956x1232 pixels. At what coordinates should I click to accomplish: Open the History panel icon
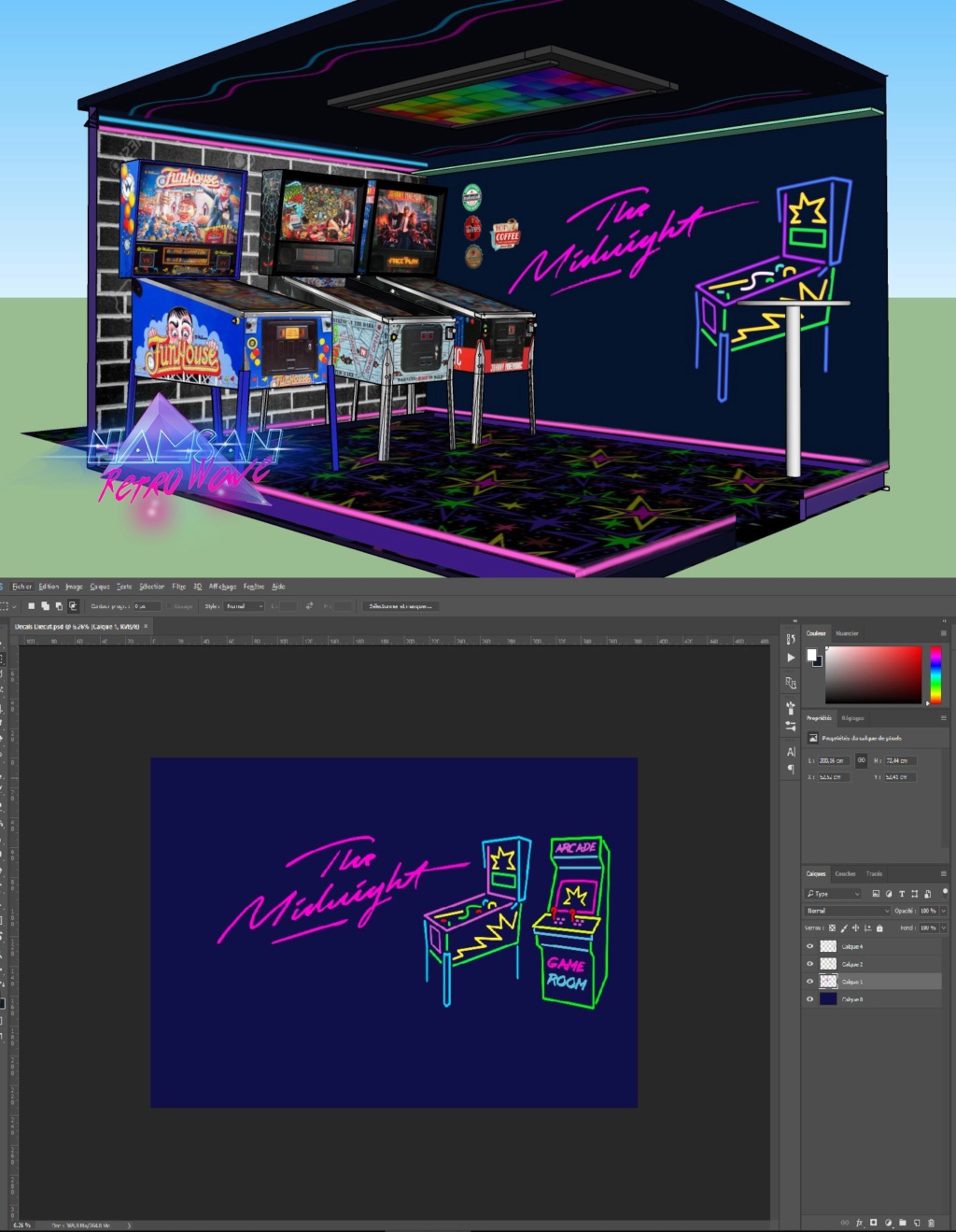[791, 640]
